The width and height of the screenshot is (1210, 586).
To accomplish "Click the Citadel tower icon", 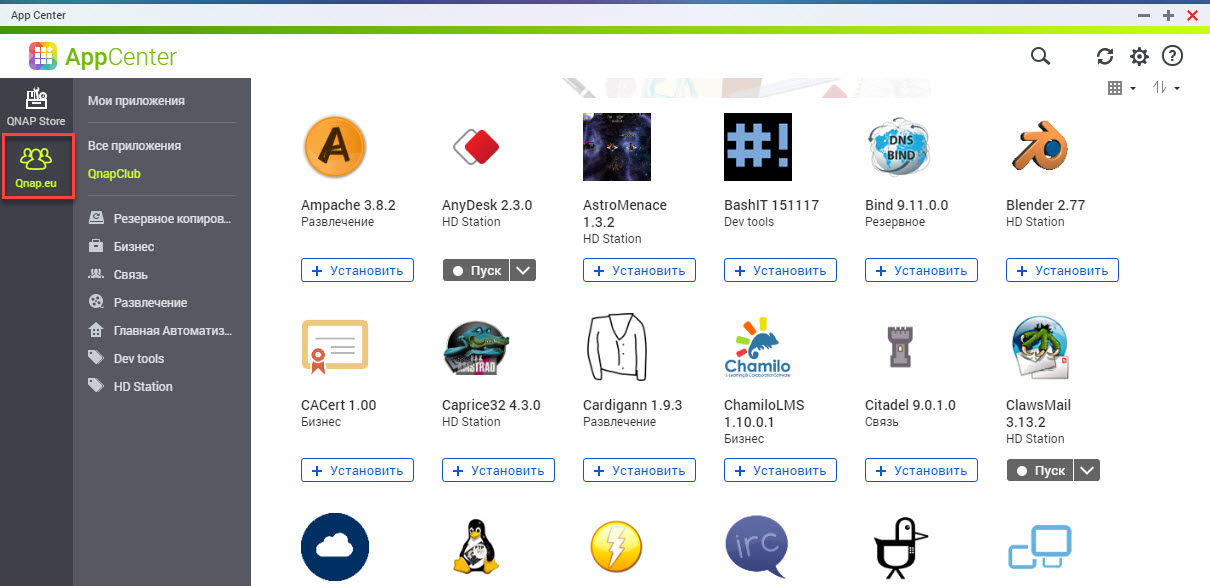I will click(899, 348).
